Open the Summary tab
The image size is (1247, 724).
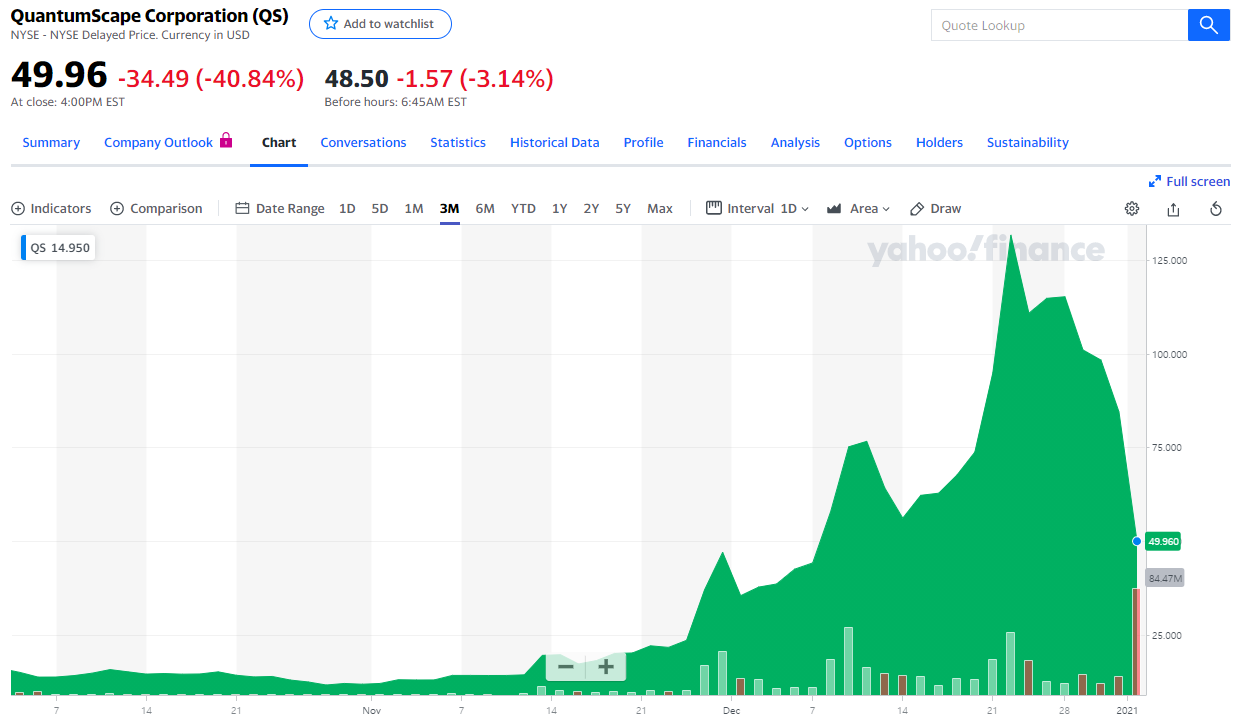(51, 143)
